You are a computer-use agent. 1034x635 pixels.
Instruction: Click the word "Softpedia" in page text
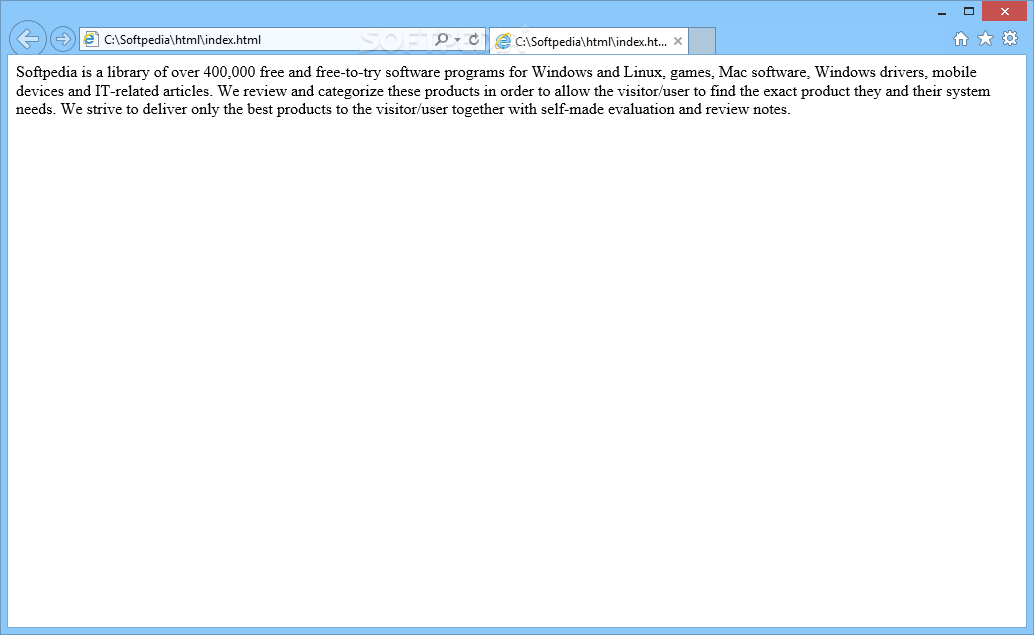pos(46,73)
